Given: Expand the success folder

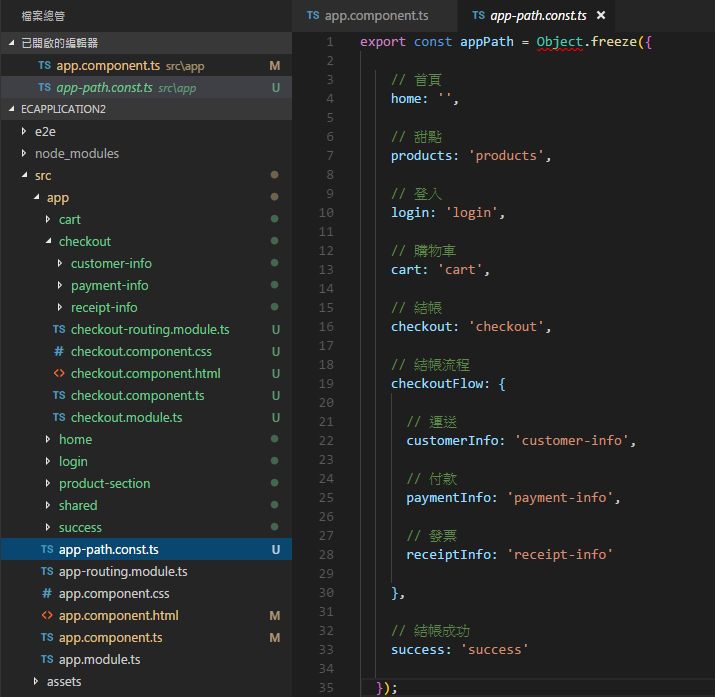Looking at the screenshot, I should pyautogui.click(x=48, y=527).
